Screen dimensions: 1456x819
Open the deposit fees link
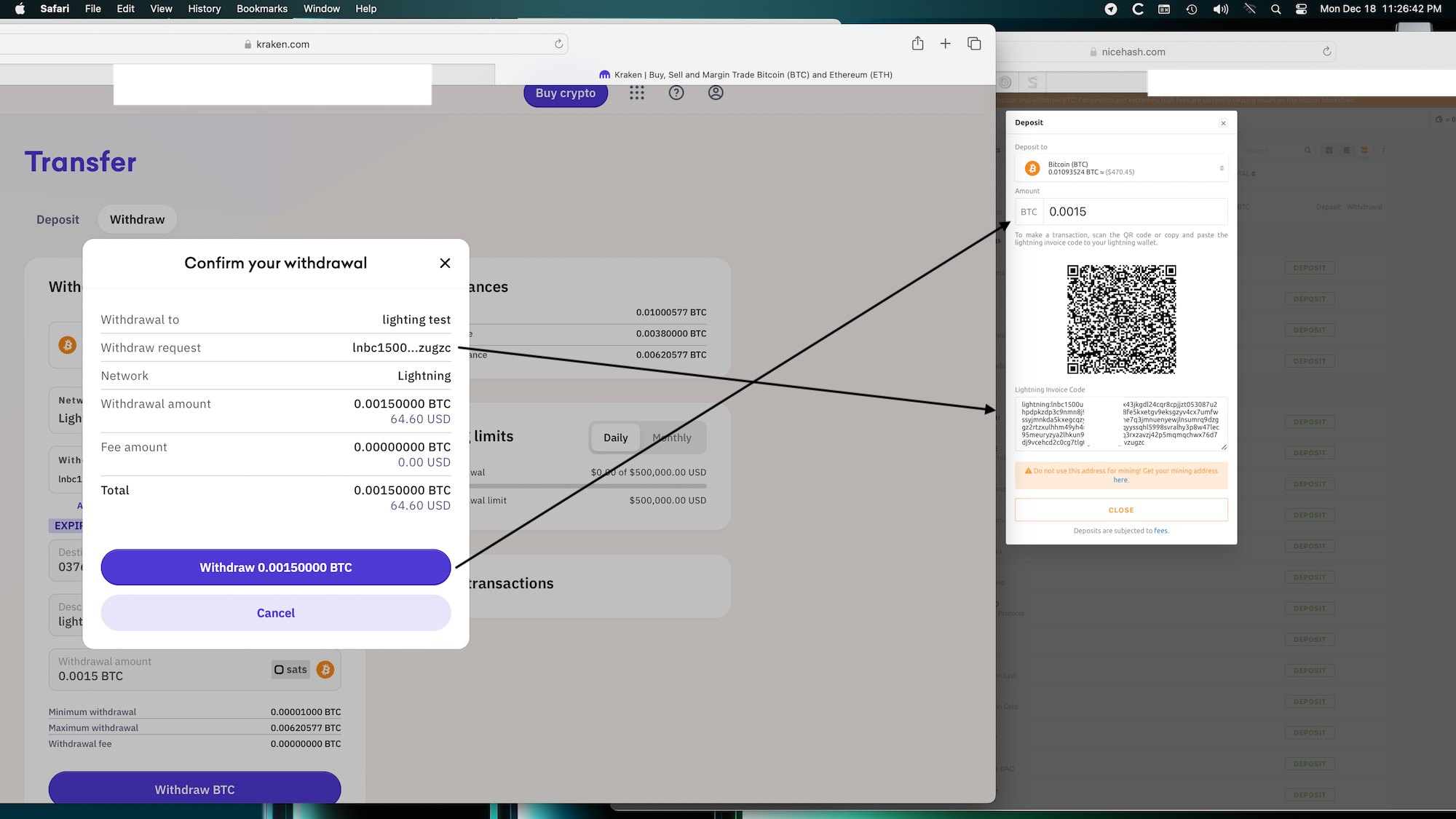(x=1160, y=531)
